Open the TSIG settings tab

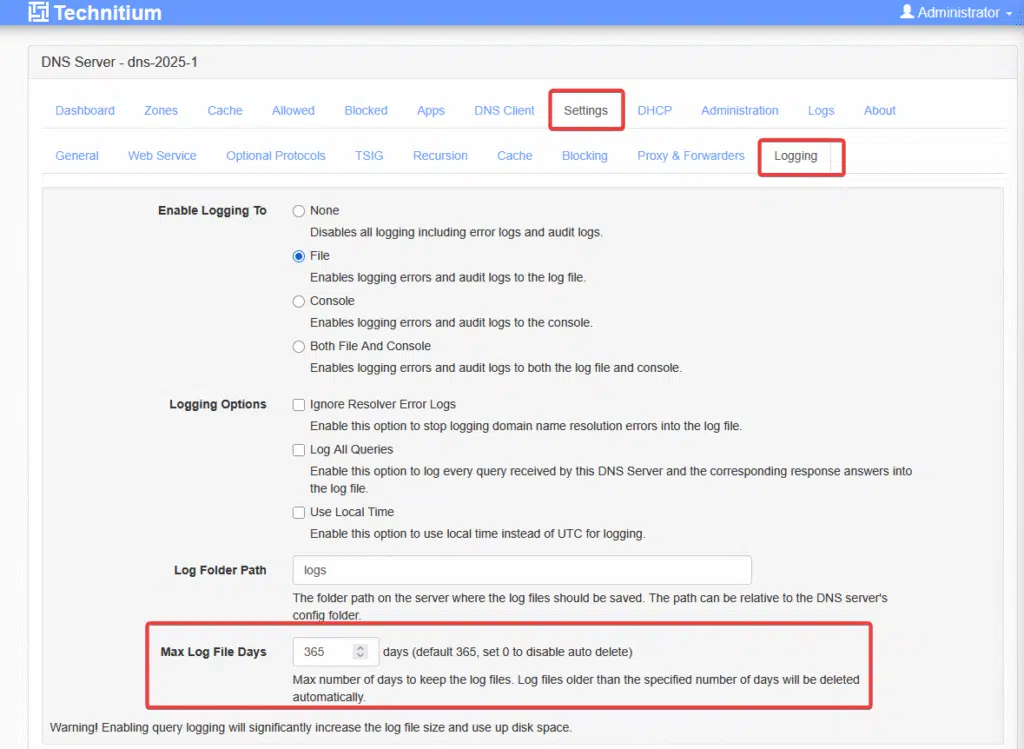click(369, 156)
